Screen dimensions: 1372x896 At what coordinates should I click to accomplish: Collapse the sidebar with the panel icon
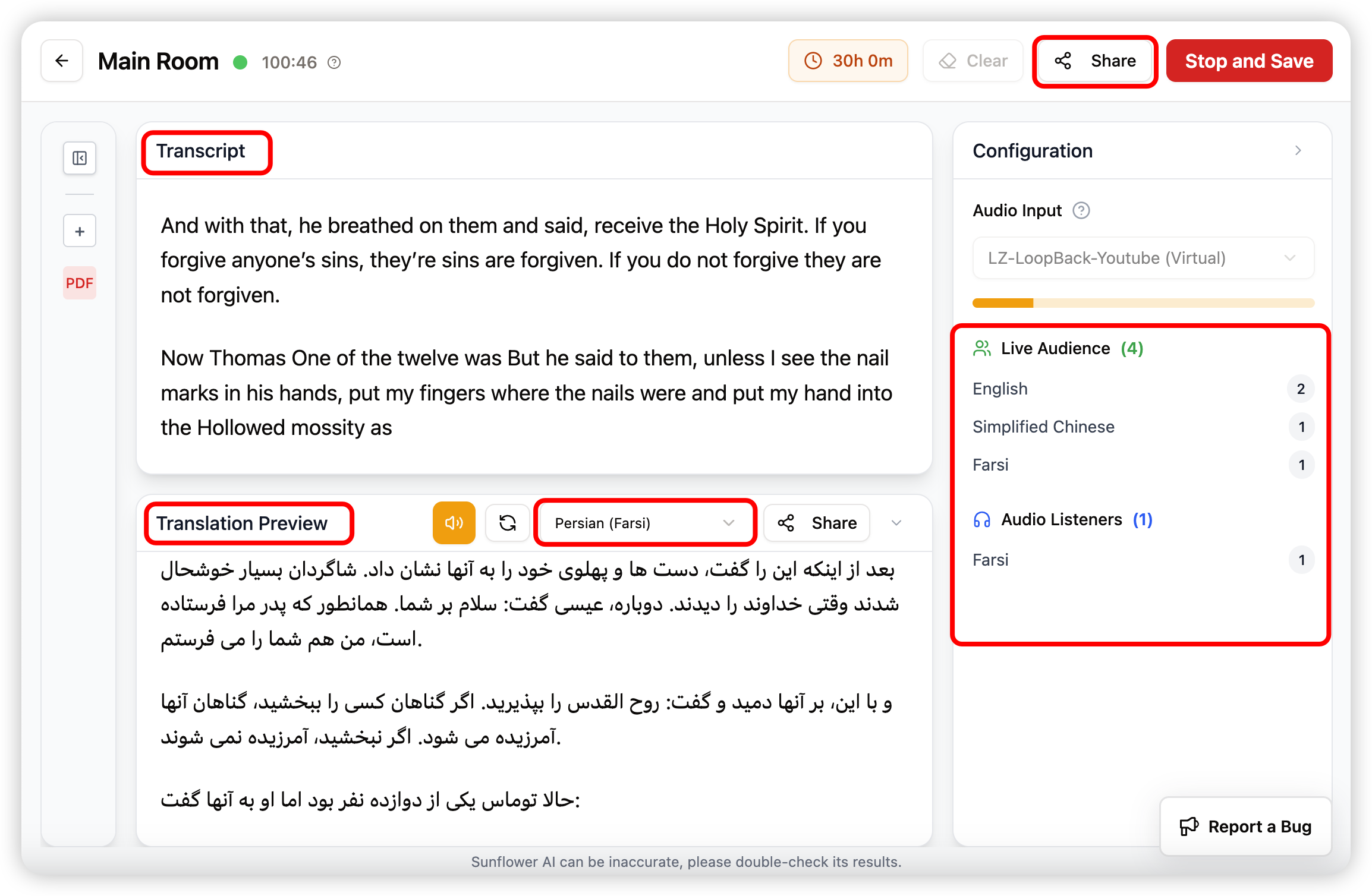tap(80, 158)
